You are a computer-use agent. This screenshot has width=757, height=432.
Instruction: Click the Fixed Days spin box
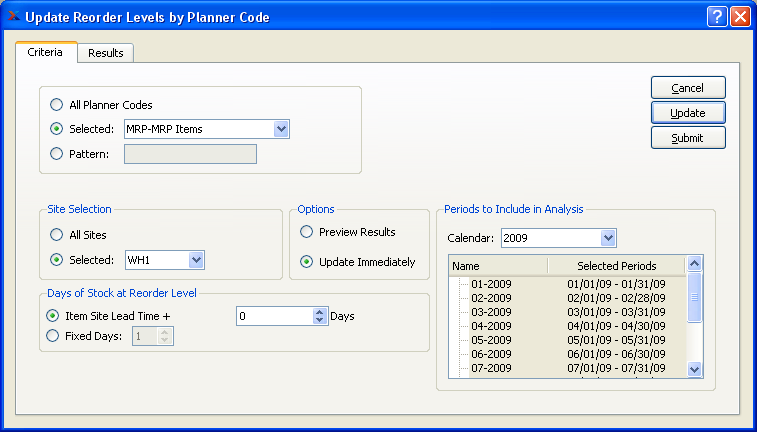click(153, 336)
